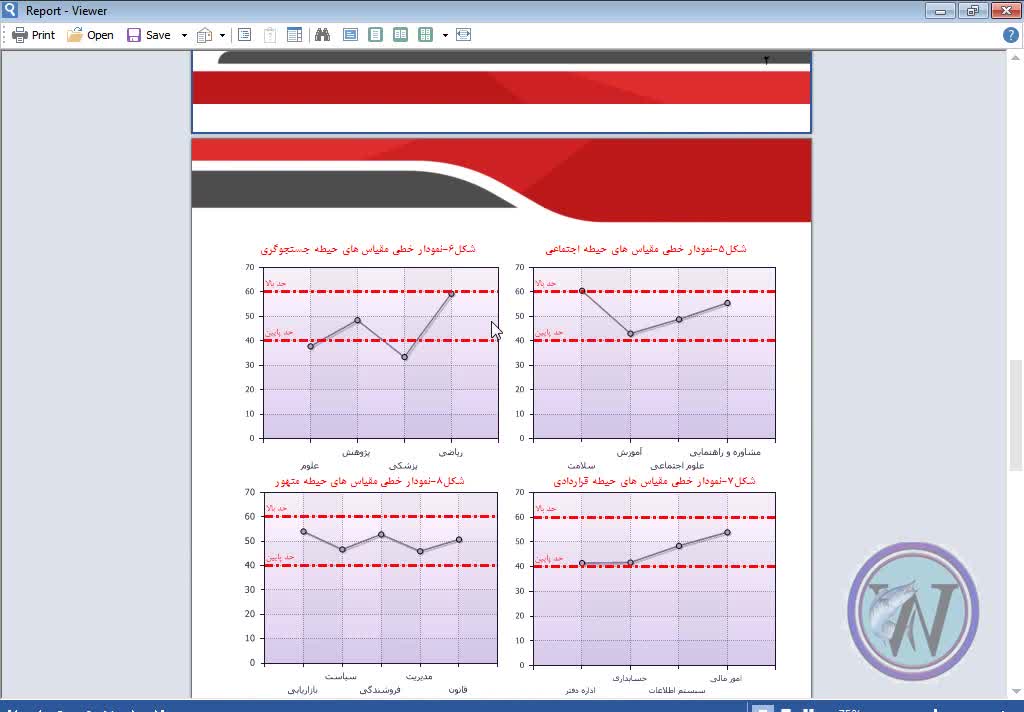
Task: Expand the Send Email dropdown arrow
Action: tap(222, 35)
